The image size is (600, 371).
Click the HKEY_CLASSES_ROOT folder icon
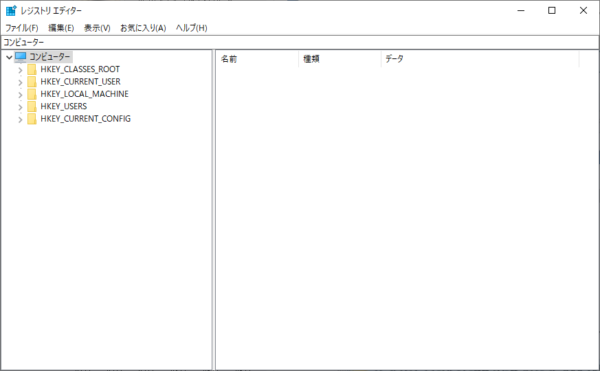tap(32, 70)
